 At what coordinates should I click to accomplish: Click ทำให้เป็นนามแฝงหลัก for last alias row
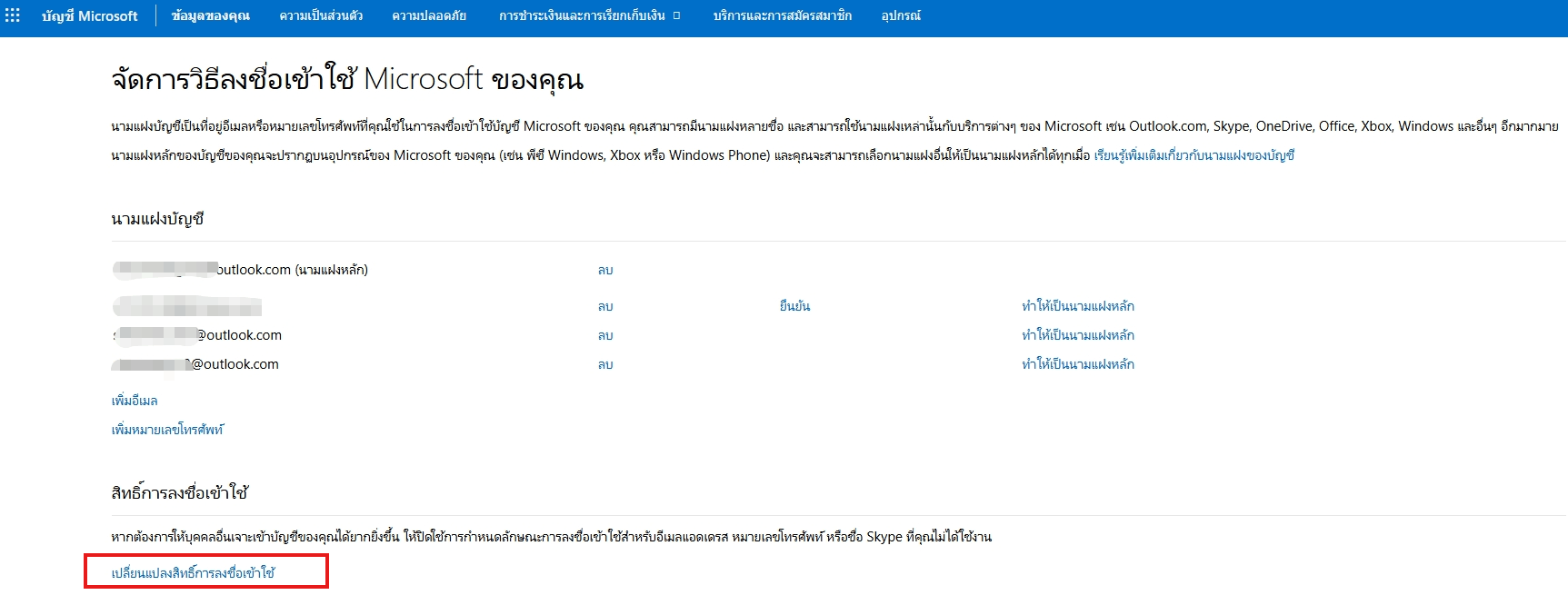pyautogui.click(x=1078, y=365)
